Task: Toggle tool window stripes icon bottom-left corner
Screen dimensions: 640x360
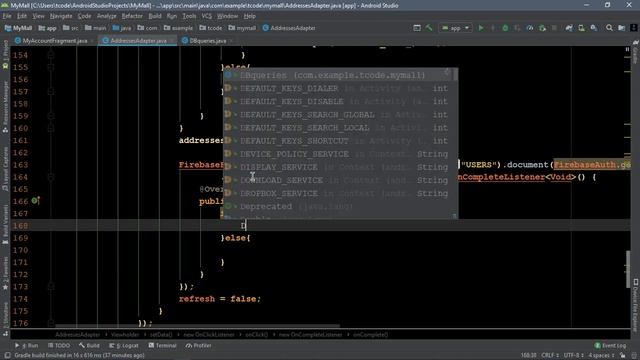Action: tap(7, 356)
